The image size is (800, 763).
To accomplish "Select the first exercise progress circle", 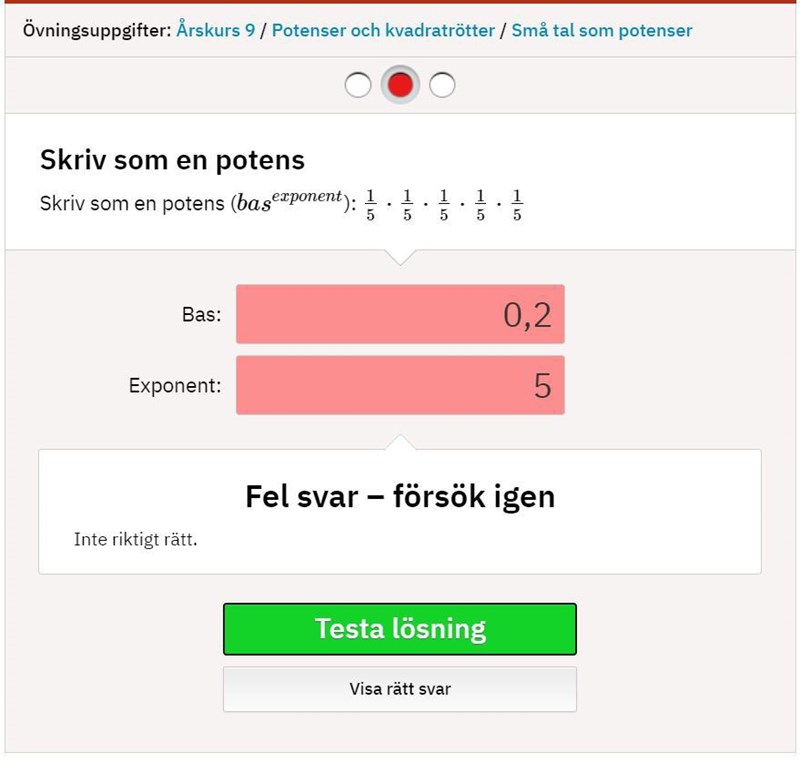I will (x=357, y=86).
